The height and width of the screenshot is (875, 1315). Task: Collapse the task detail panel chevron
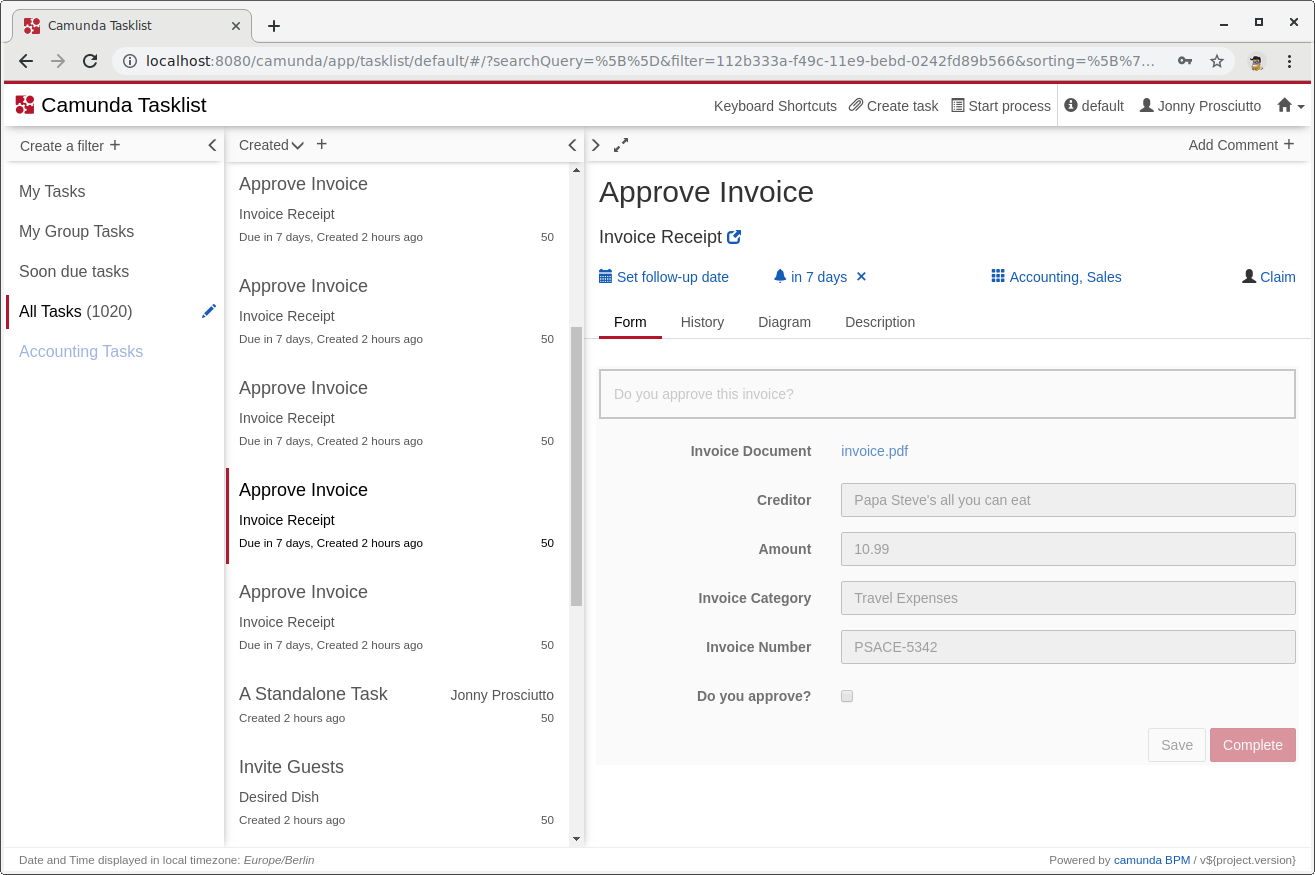click(x=596, y=145)
